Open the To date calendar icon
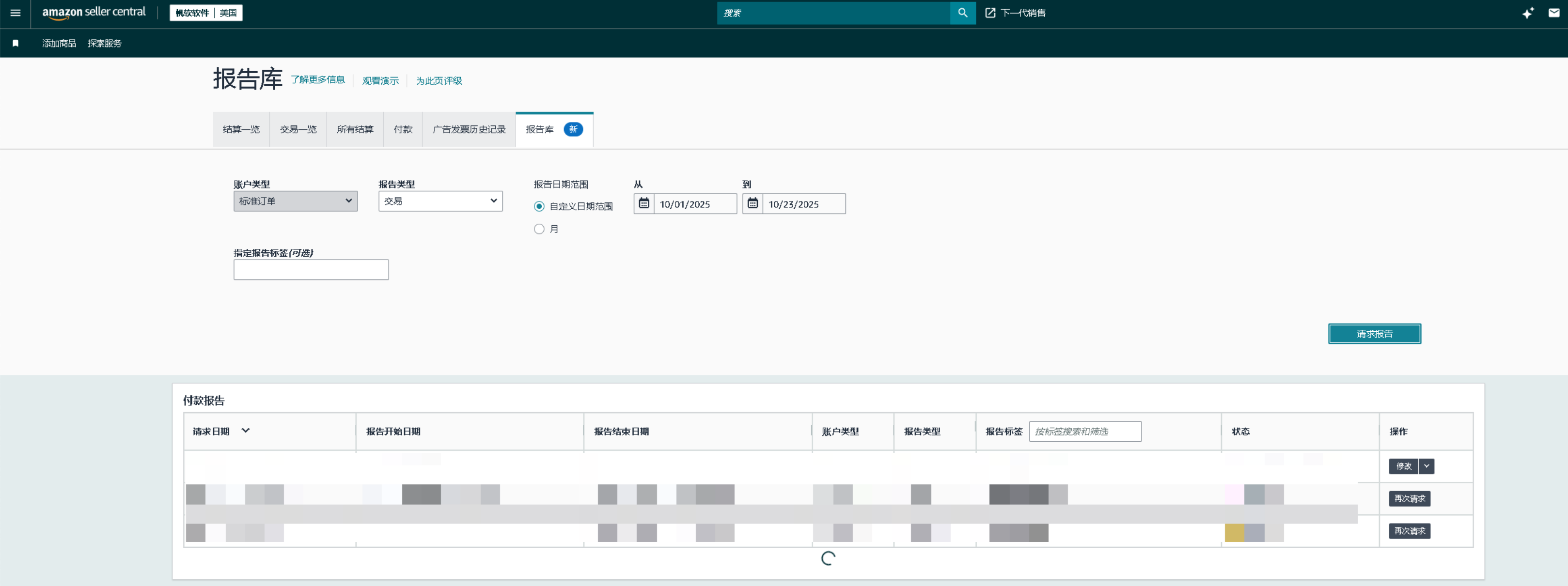 click(x=753, y=203)
